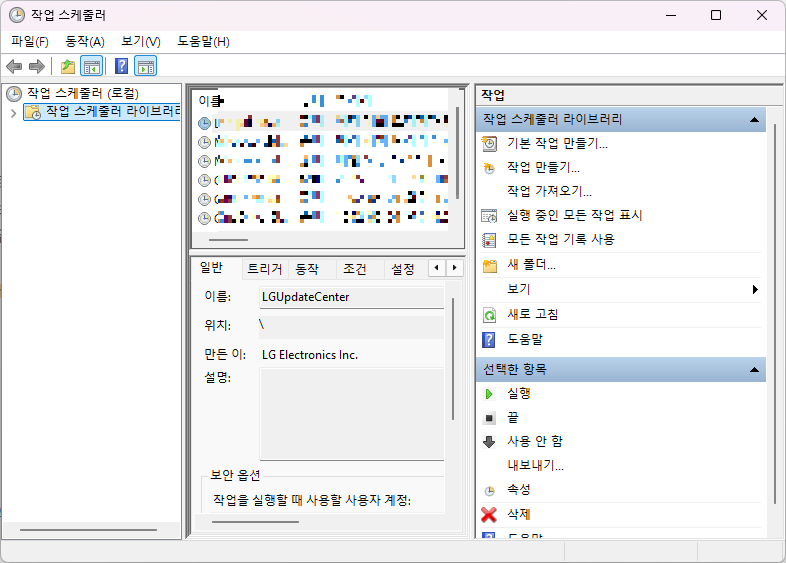Show more tabs with right tab arrow
Screen dimensions: 786x563
tap(454, 268)
